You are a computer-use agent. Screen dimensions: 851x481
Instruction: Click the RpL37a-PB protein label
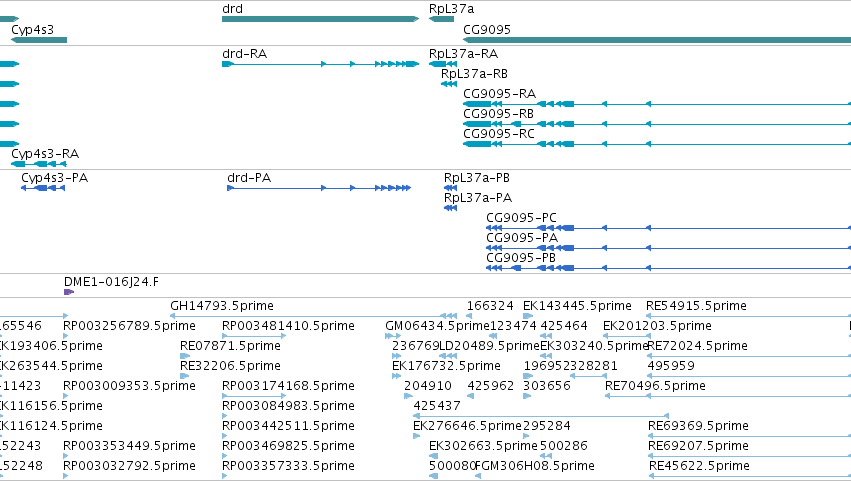click(x=477, y=178)
